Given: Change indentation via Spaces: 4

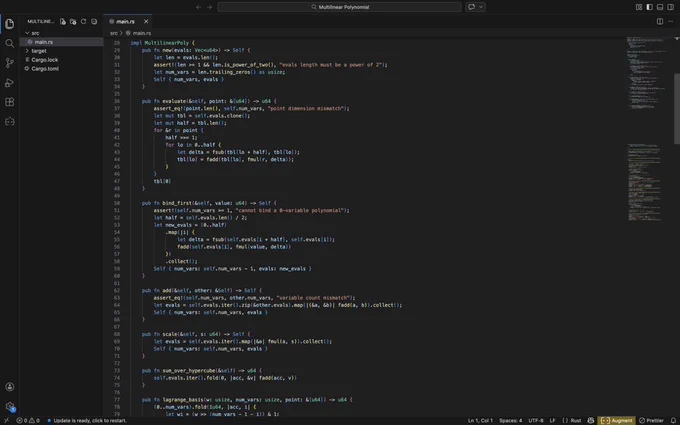Looking at the screenshot, I should (510, 420).
